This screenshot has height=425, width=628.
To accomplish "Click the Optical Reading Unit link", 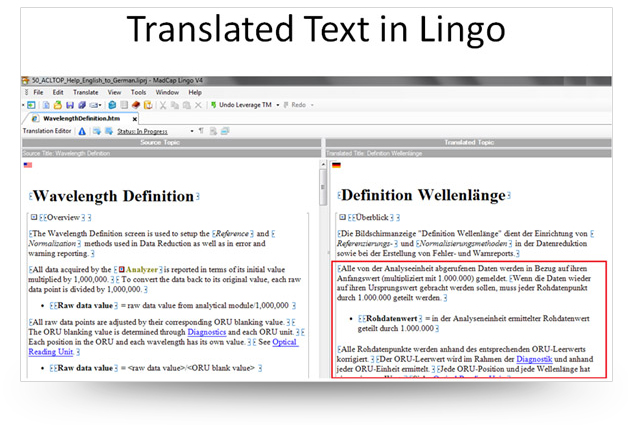I will [x=285, y=342].
